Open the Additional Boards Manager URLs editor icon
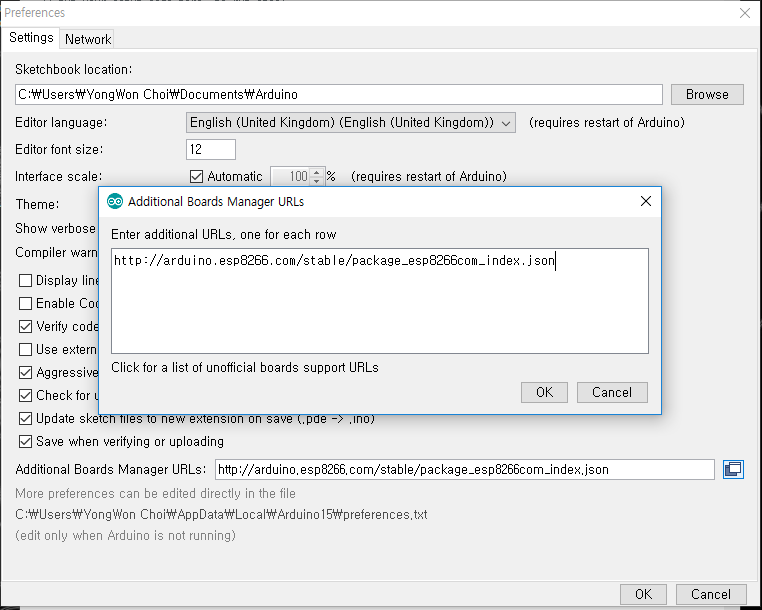The image size is (762, 610). pos(733,469)
